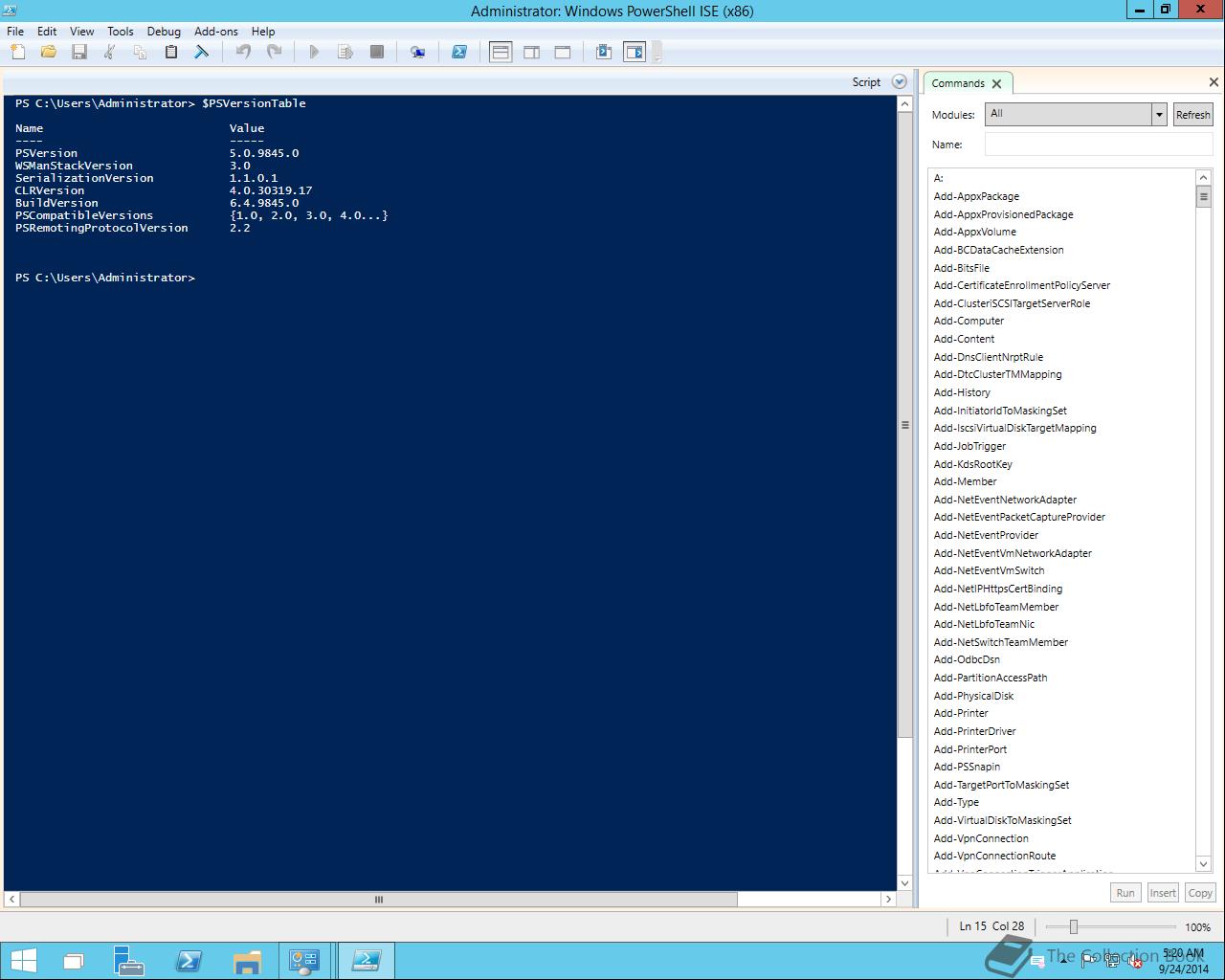
Task: Create a new script with New icon
Action: tap(18, 52)
